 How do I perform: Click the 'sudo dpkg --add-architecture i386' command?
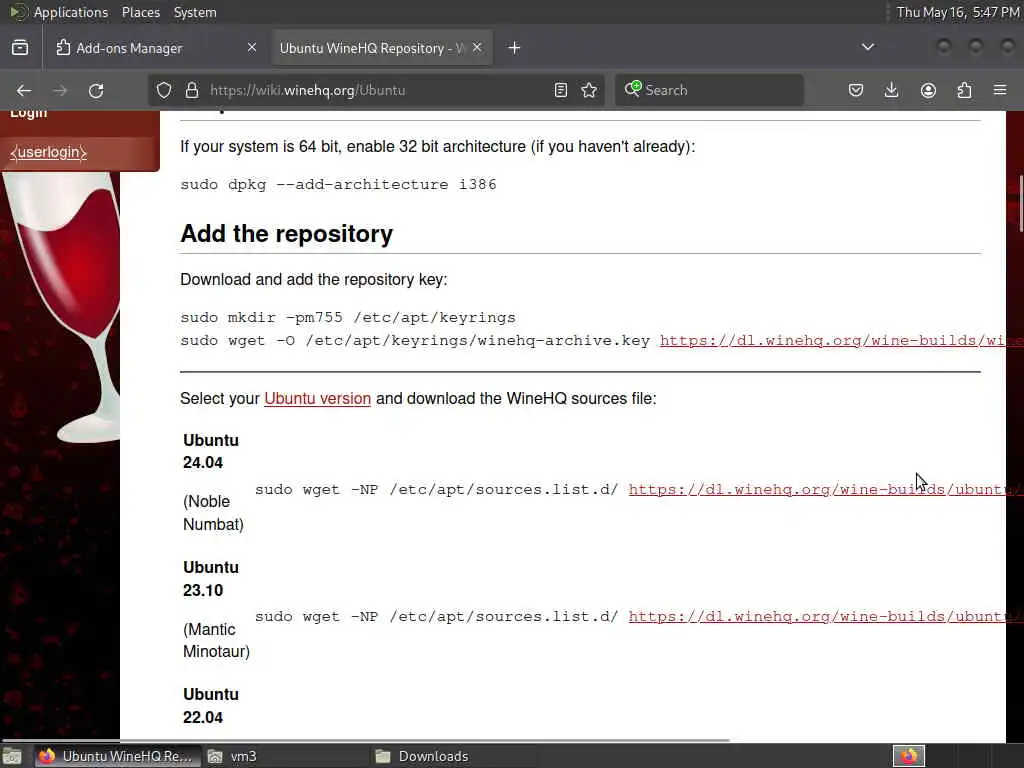point(338,184)
